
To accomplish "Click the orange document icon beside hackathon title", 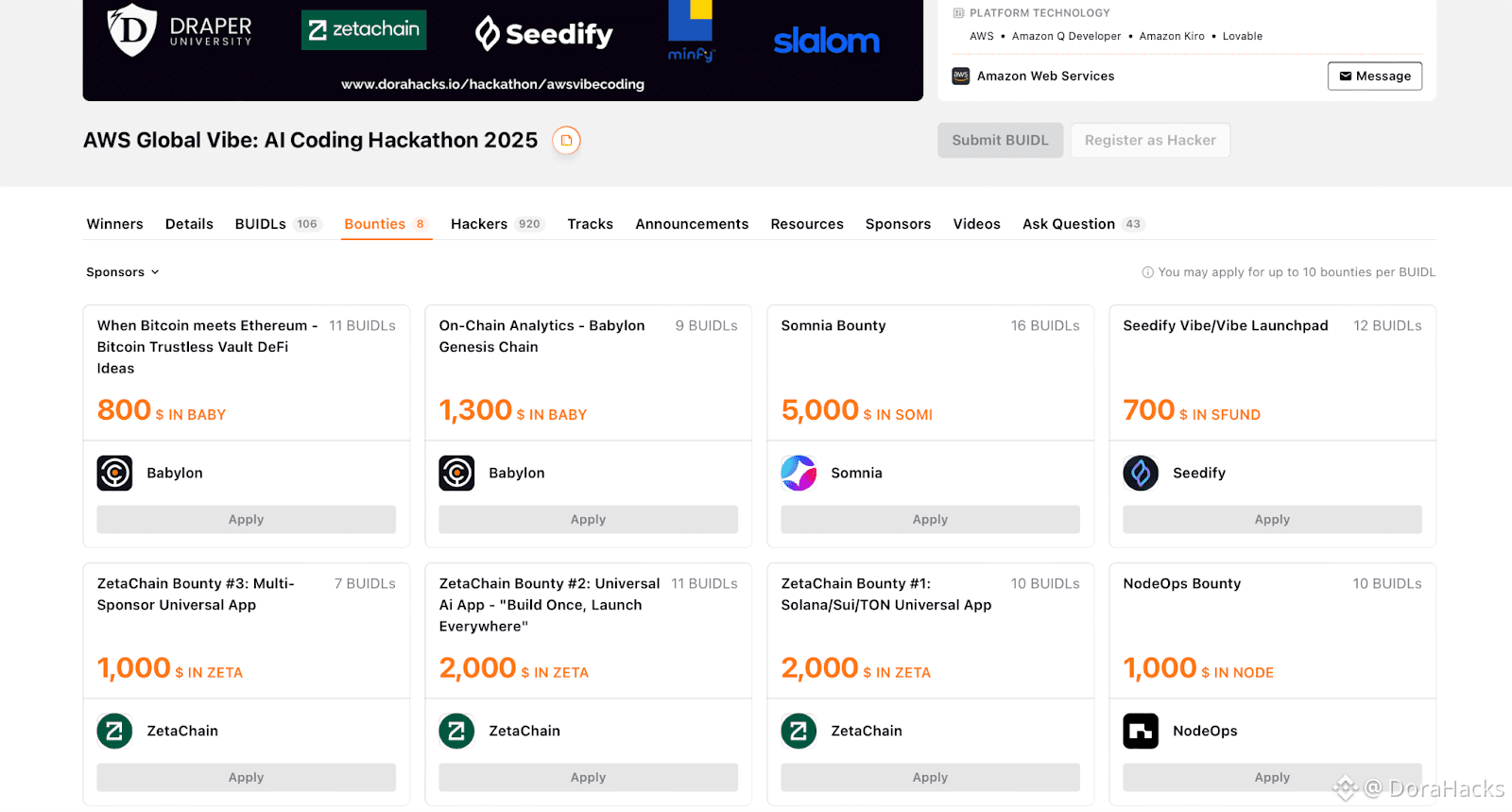I will click(x=566, y=141).
